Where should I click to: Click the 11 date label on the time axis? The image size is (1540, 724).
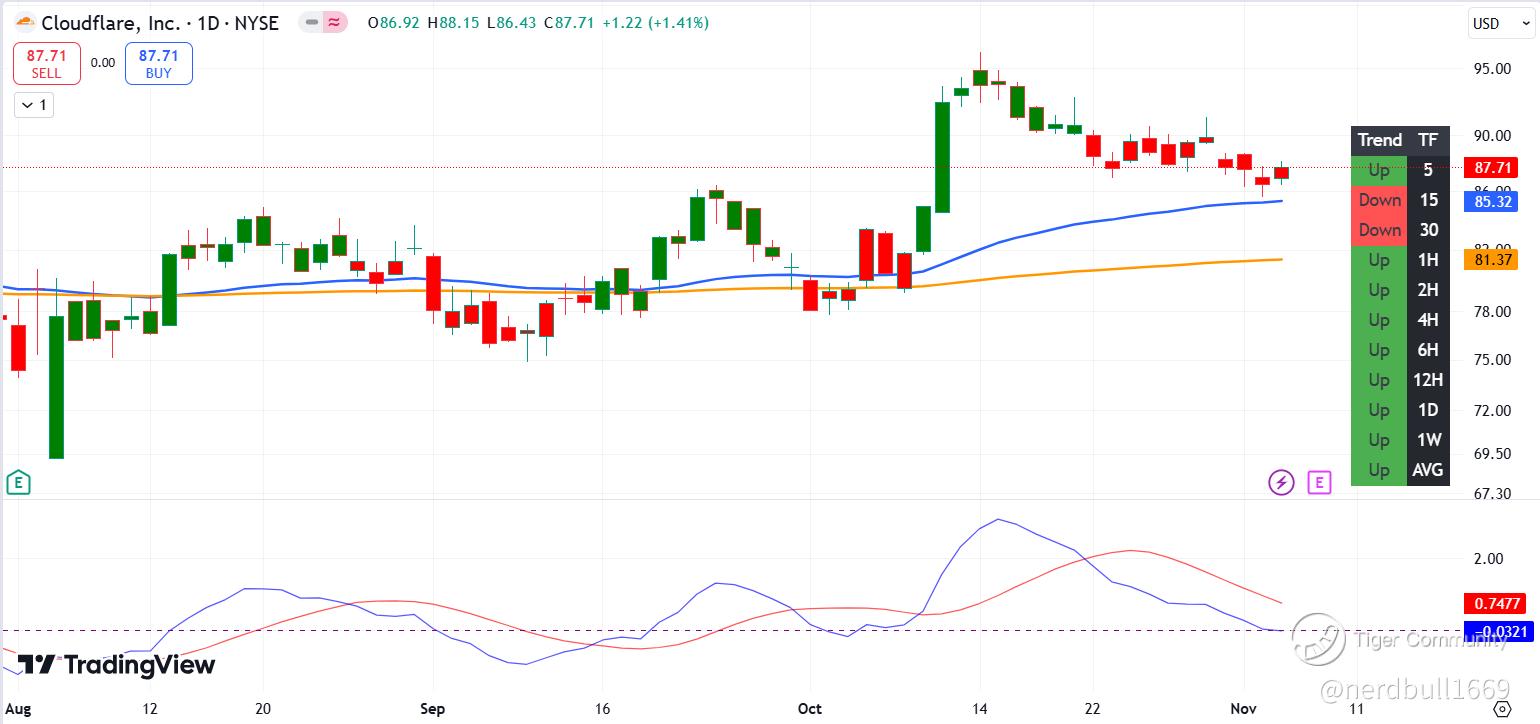tap(1357, 709)
